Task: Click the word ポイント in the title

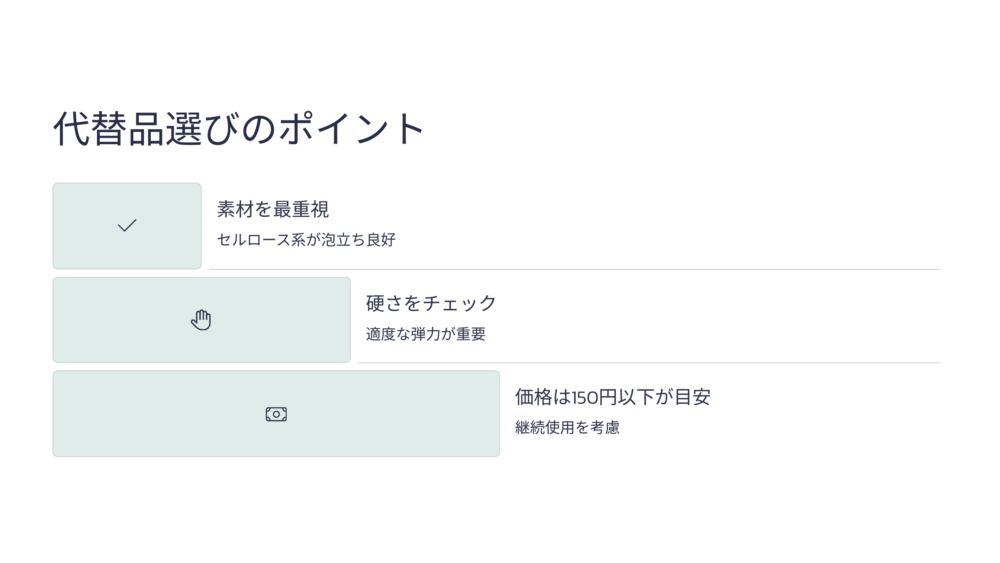Action: pos(351,129)
